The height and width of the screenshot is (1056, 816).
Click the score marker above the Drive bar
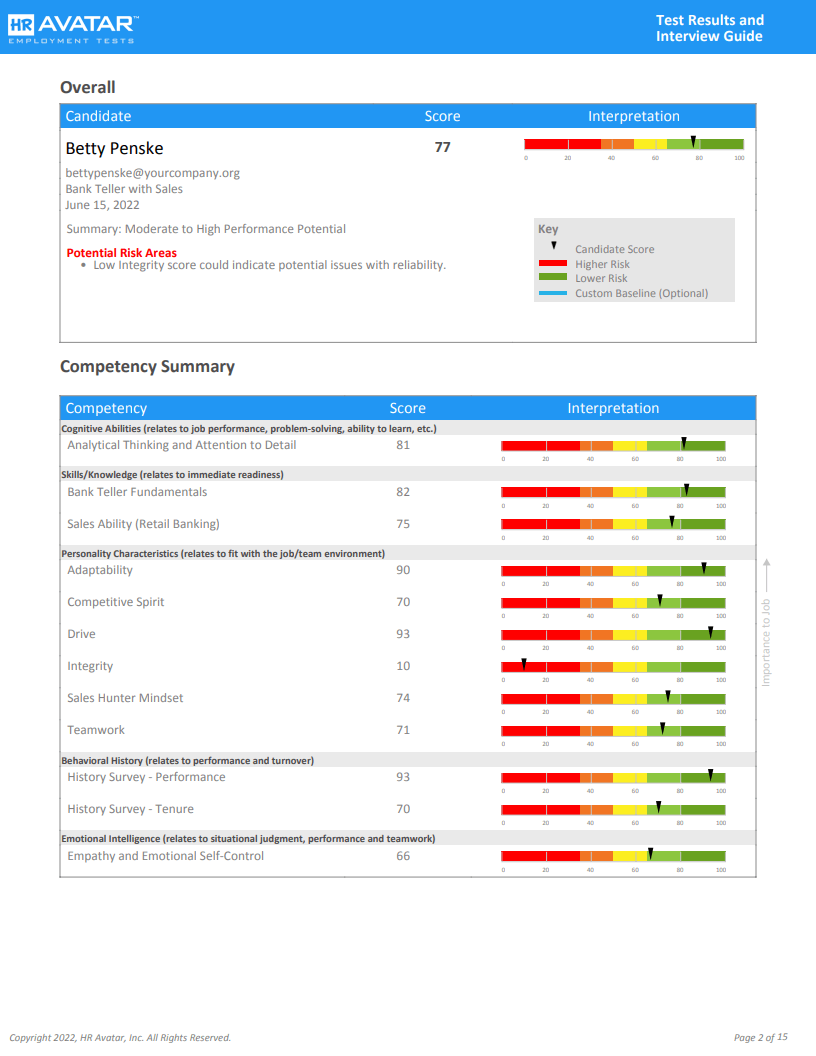coord(710,629)
